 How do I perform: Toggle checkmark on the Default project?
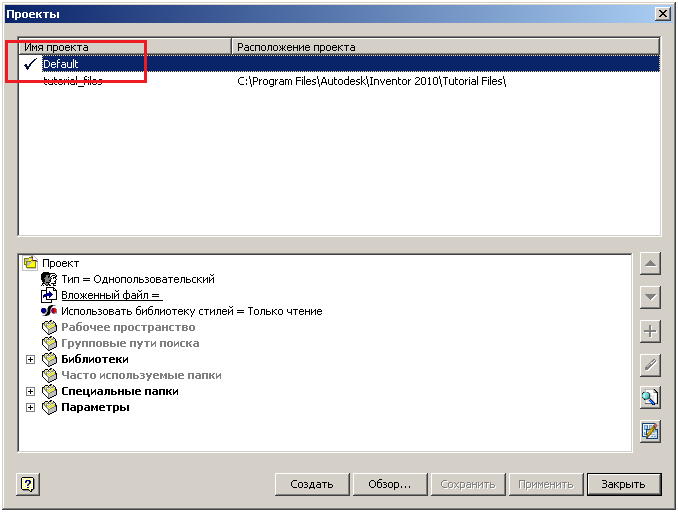tap(30, 64)
